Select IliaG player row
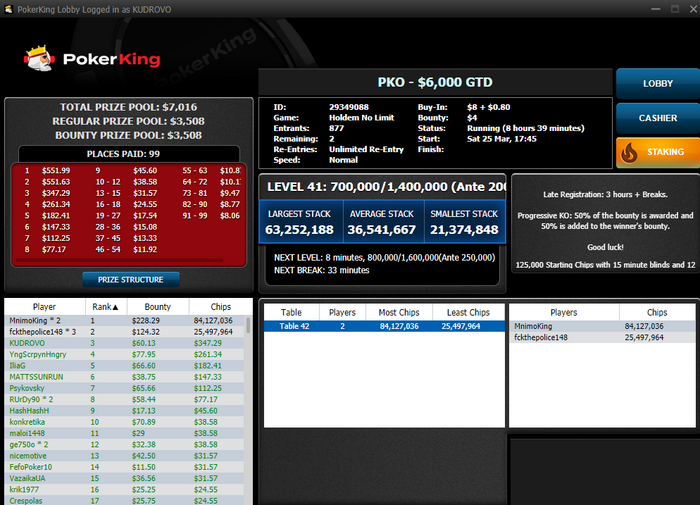This screenshot has width=700, height=505. point(124,366)
